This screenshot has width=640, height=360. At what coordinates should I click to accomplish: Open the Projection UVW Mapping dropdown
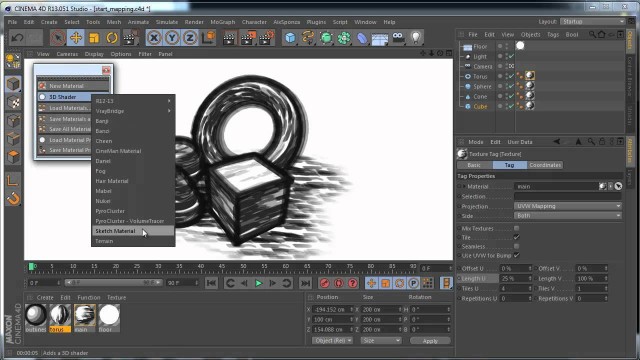point(568,206)
